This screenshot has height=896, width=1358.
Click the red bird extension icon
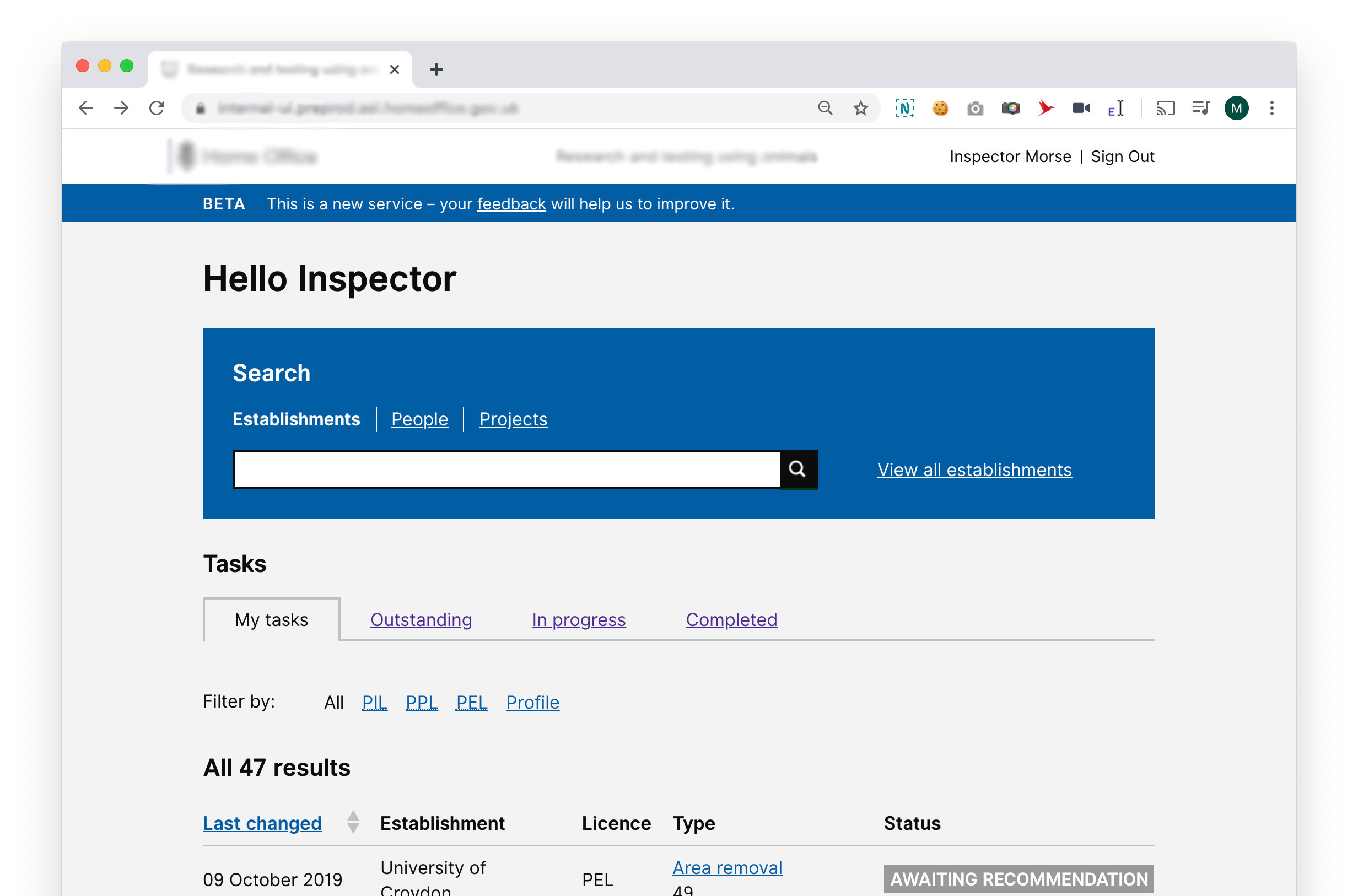pyautogui.click(x=1046, y=108)
